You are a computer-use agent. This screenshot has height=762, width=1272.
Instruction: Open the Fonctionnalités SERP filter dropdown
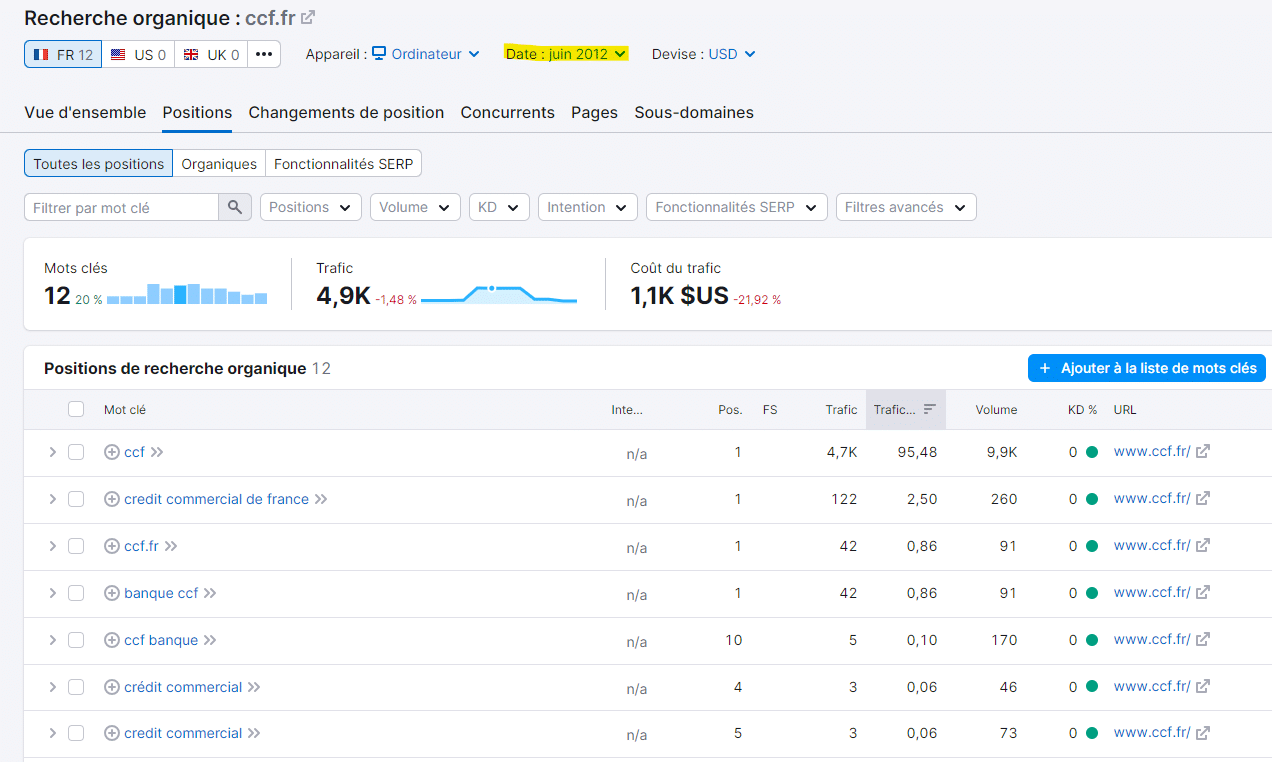(x=737, y=207)
